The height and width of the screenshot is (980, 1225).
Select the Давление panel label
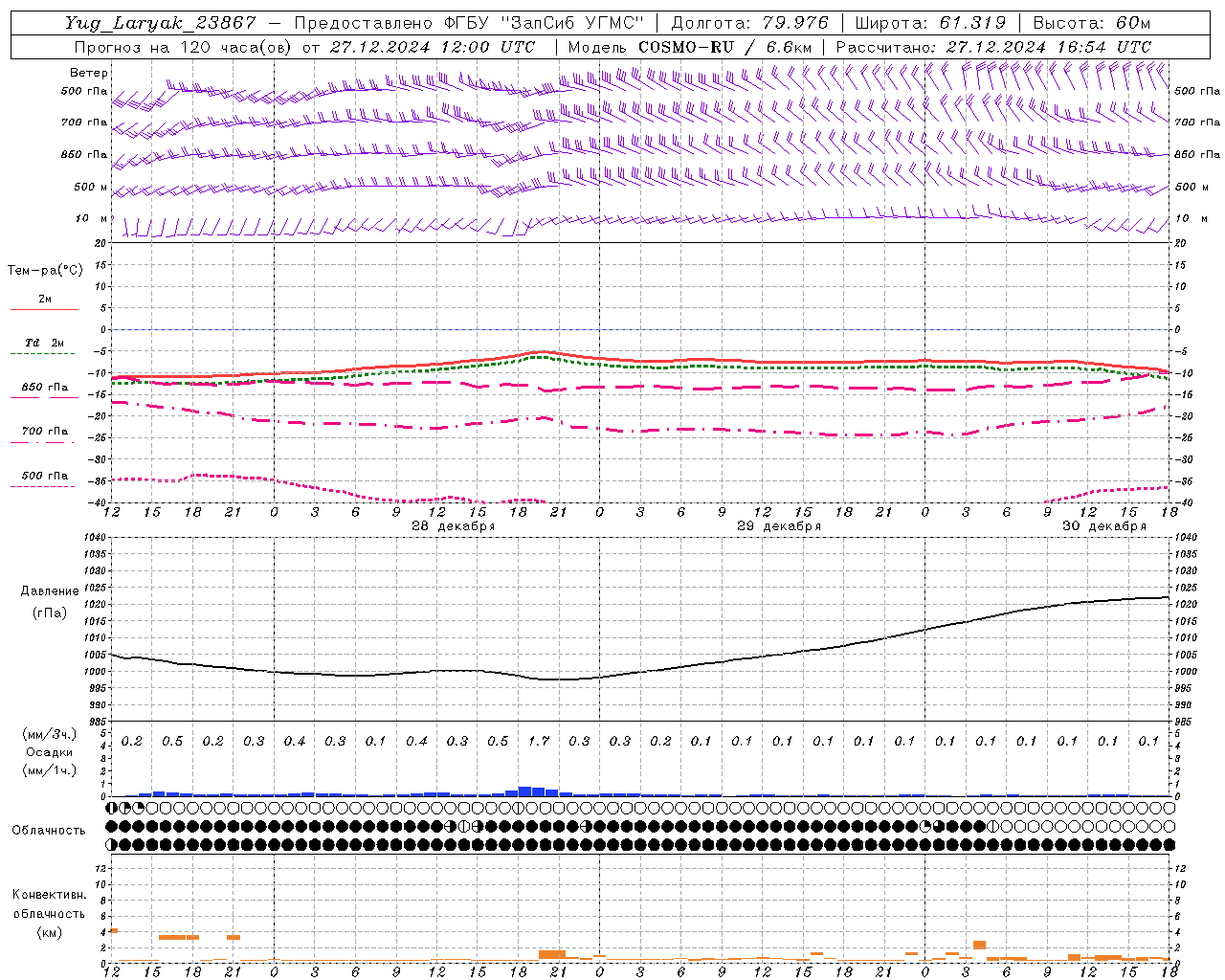(50, 591)
